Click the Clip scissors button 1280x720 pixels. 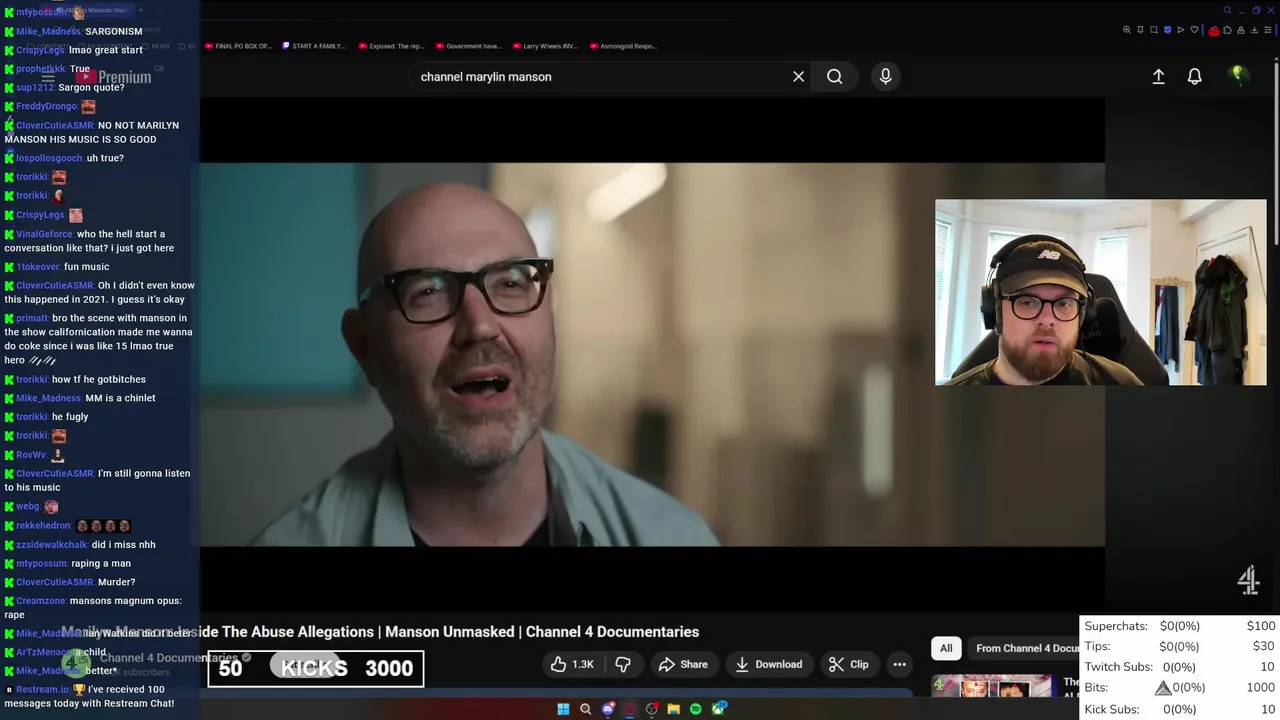[x=849, y=664]
